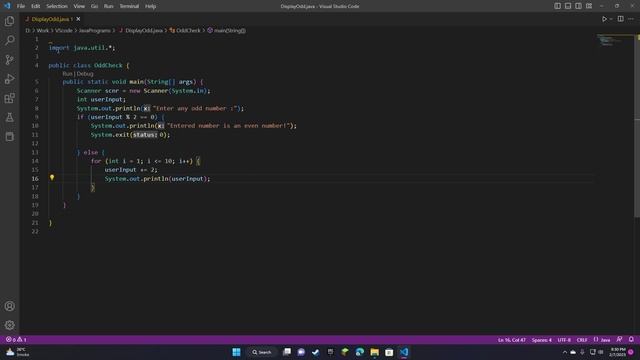The height and width of the screenshot is (360, 640).
Task: Click the feedback icon in status bar
Action: (x=619, y=340)
